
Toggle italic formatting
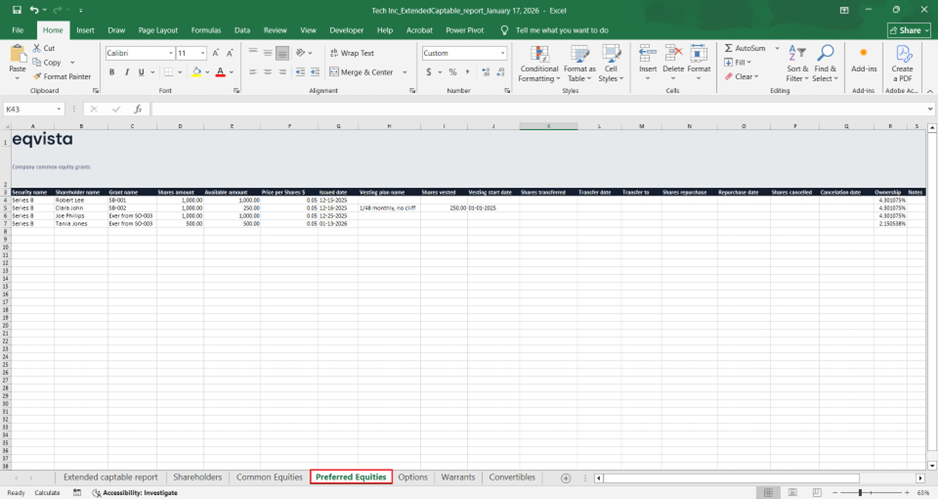point(126,72)
